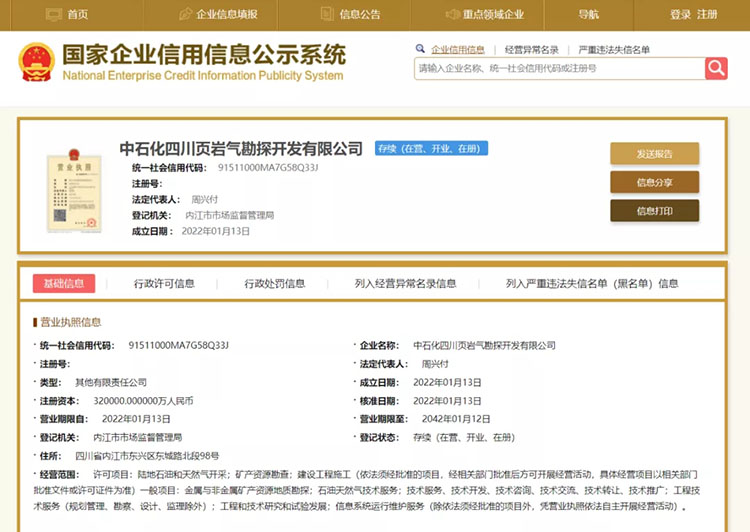The height and width of the screenshot is (532, 750).
Task: Select the 严重违法失信名单 search category
Action: point(614,50)
